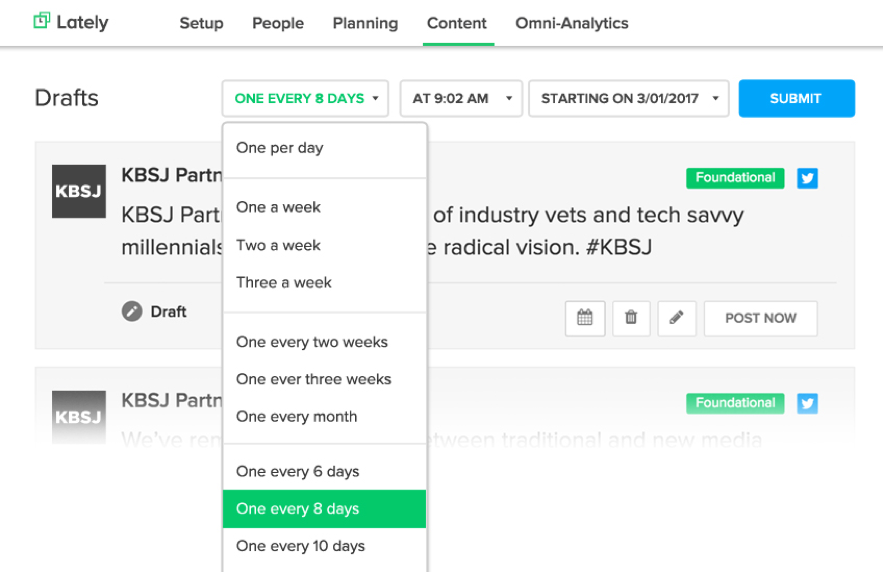The image size is (883, 572).
Task: Pick One every month from list
Action: (x=296, y=417)
